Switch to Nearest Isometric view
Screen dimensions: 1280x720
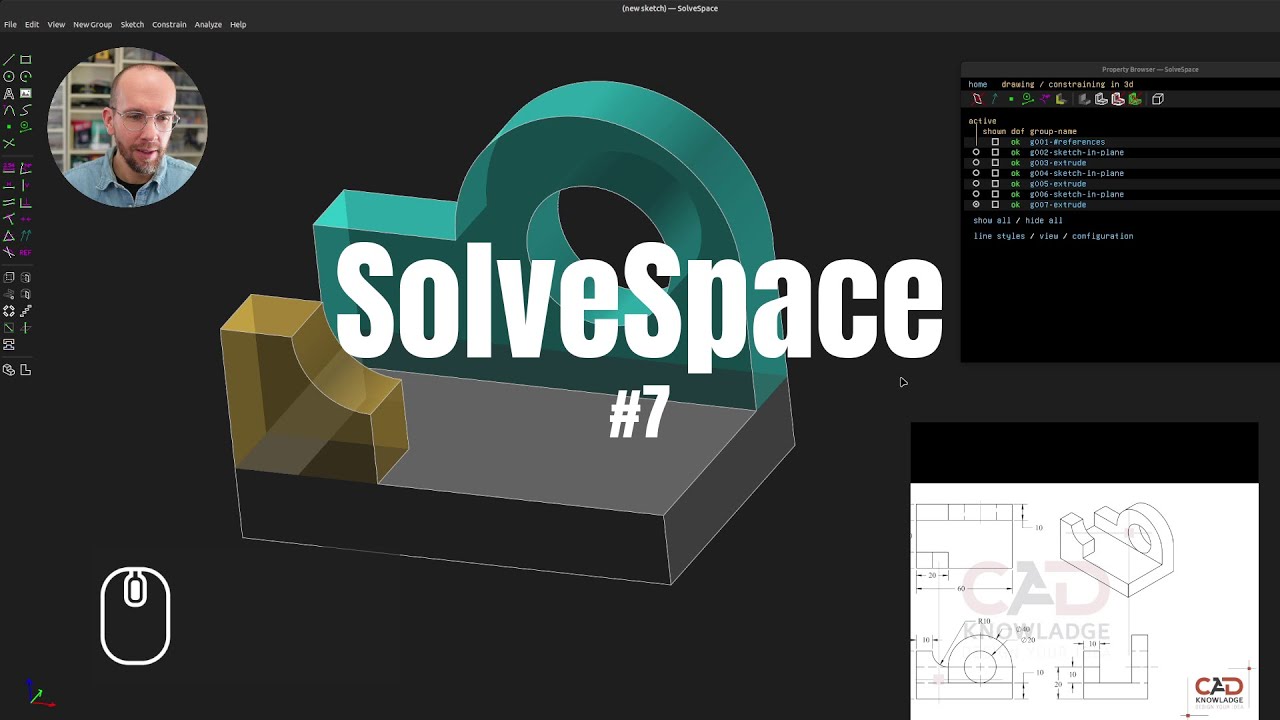pos(9,370)
